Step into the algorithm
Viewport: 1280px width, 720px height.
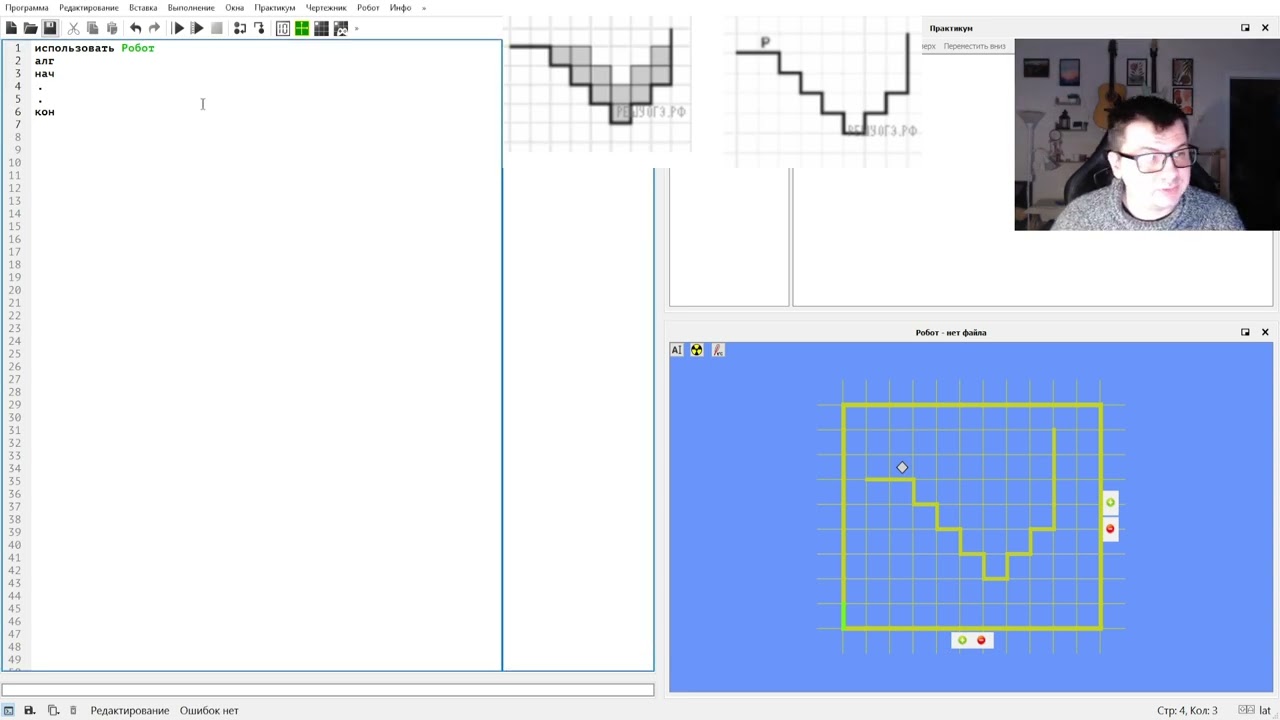pyautogui.click(x=259, y=28)
